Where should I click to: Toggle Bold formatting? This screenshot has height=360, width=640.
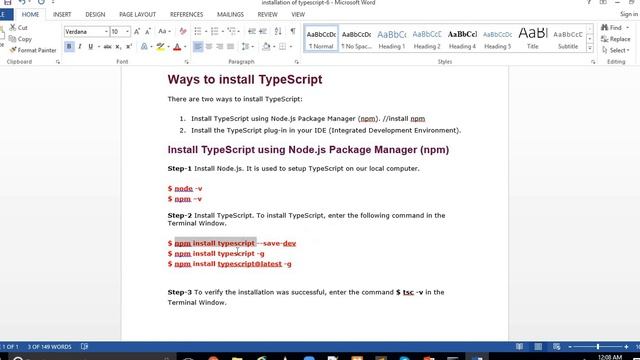69,47
